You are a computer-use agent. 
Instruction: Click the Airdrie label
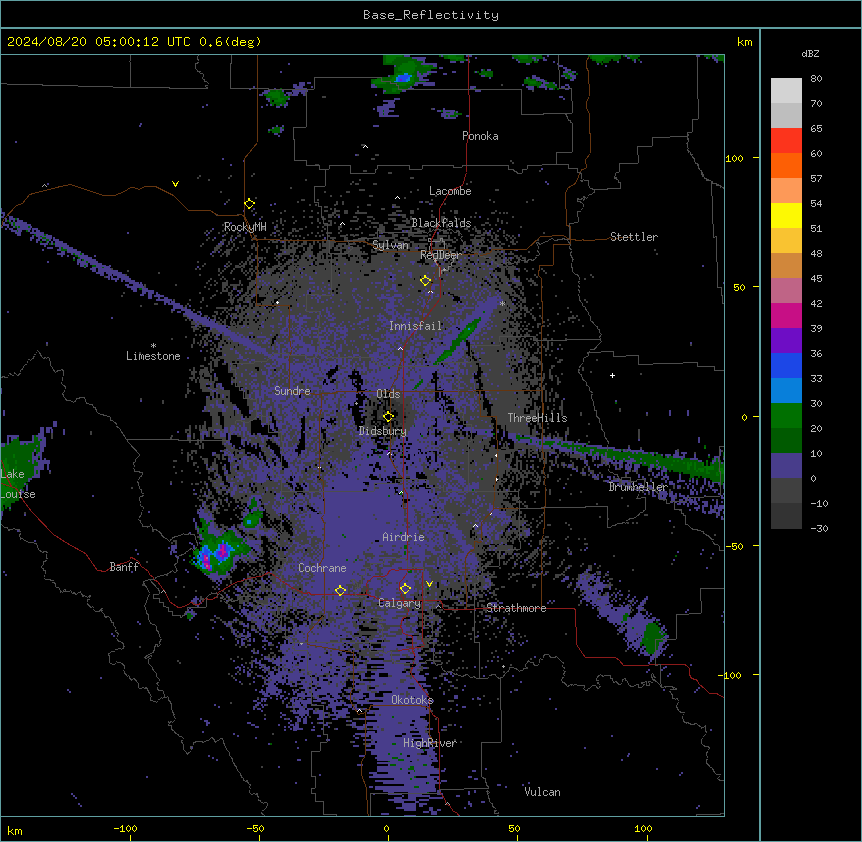coord(404,537)
